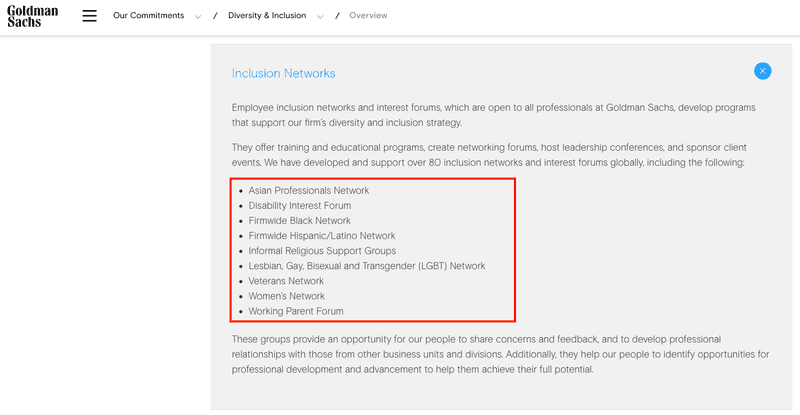Click the Goldman Sachs logo
800x415 pixels.
point(33,16)
